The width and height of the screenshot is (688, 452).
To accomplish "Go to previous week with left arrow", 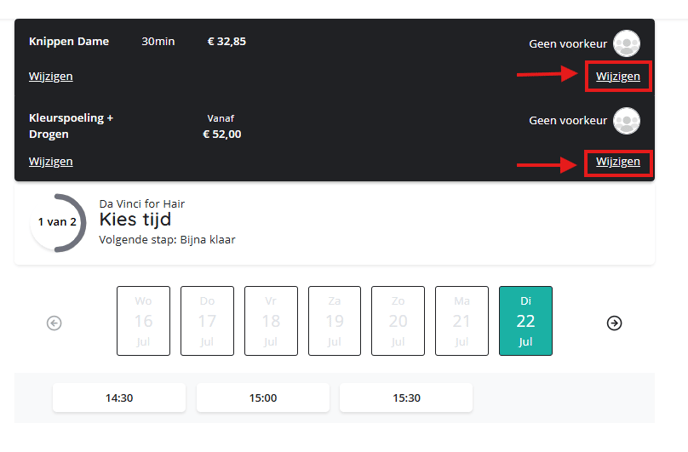I will click(54, 322).
